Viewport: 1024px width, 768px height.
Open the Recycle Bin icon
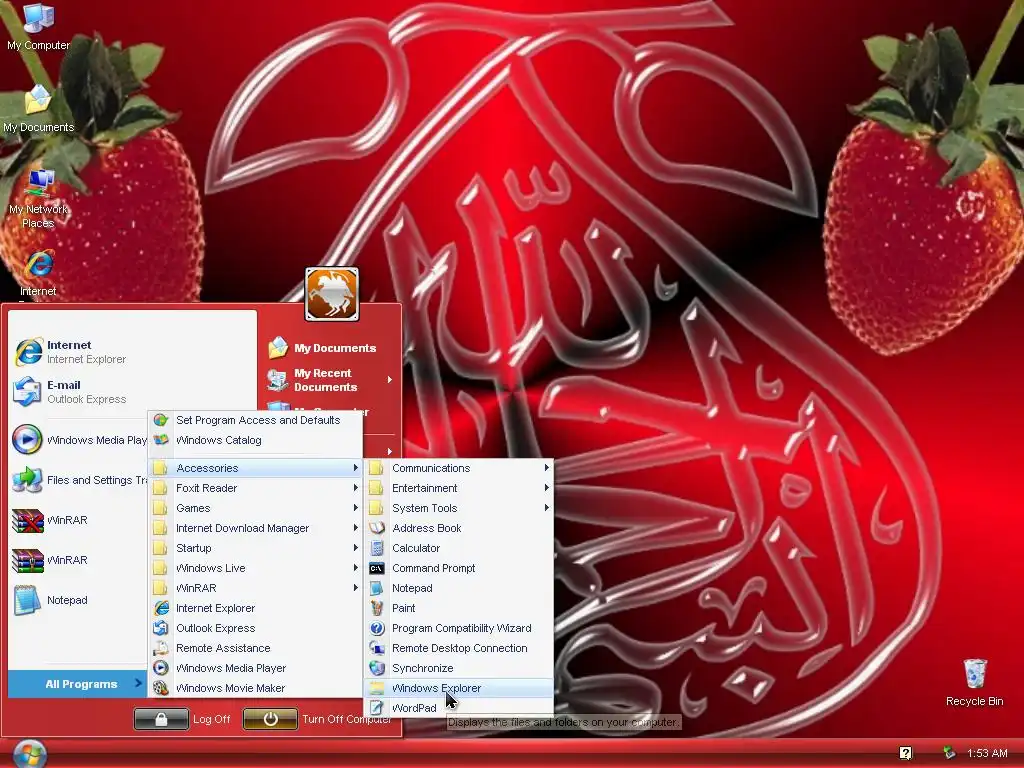(974, 682)
